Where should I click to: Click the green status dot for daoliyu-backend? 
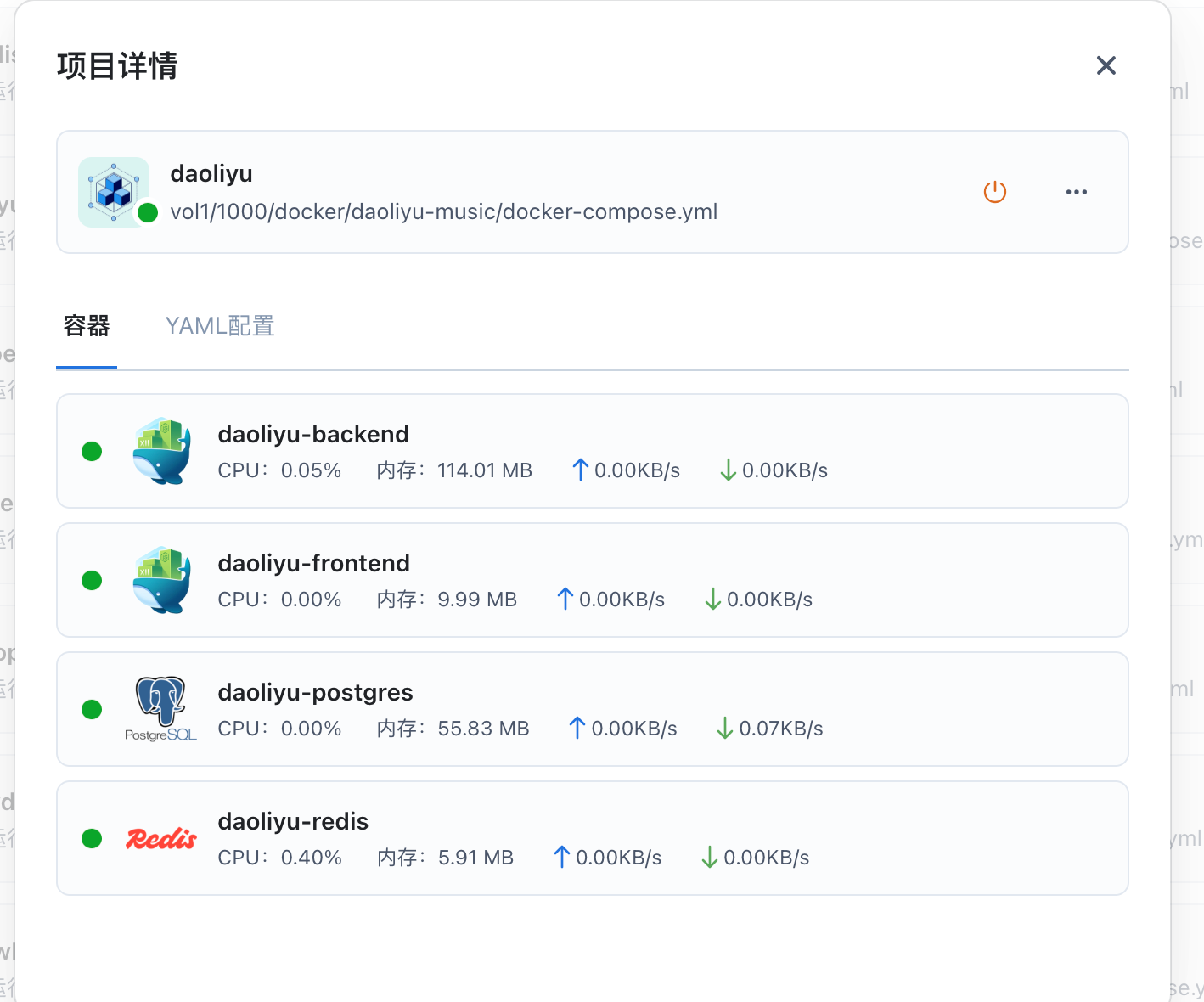[x=92, y=451]
